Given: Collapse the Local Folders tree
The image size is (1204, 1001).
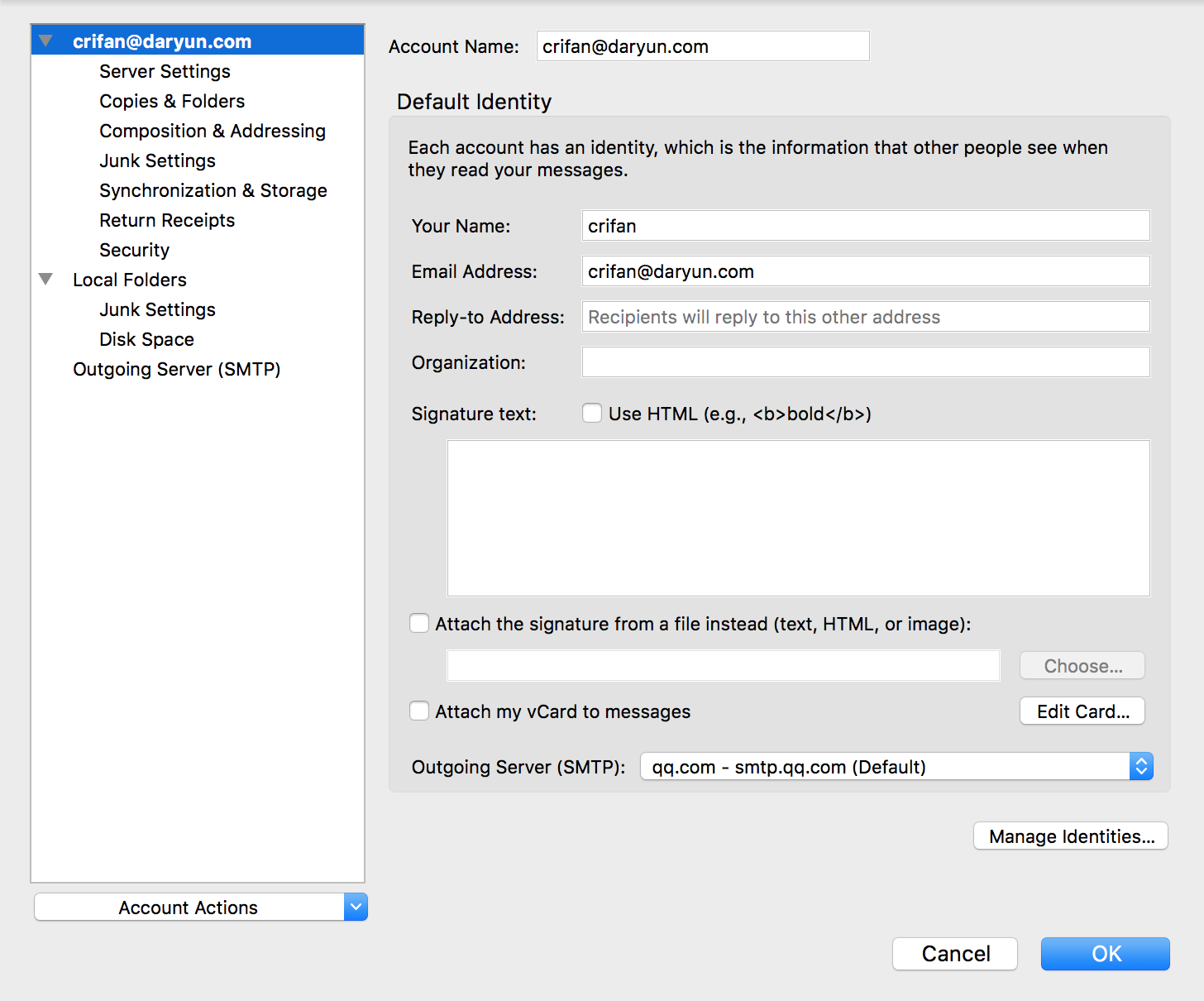Looking at the screenshot, I should tap(45, 280).
